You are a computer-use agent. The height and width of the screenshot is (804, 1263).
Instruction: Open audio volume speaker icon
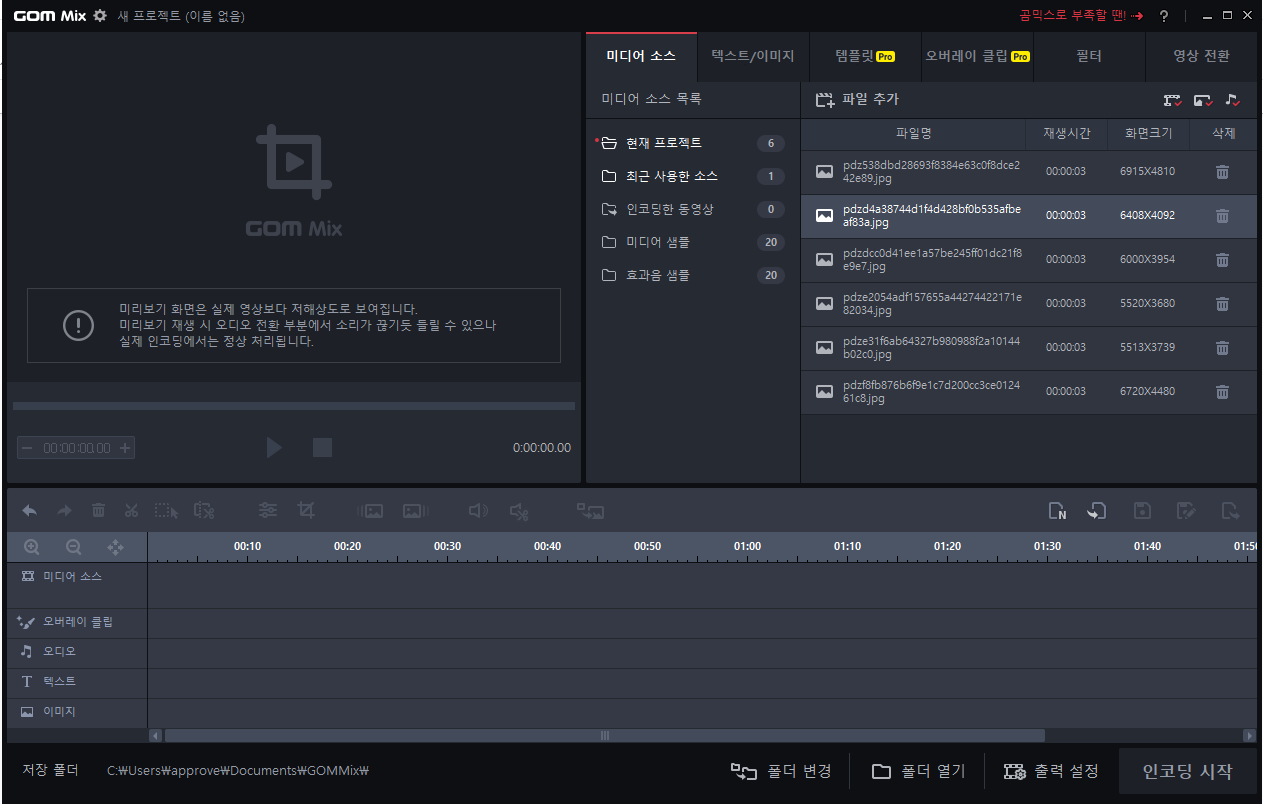click(x=478, y=510)
